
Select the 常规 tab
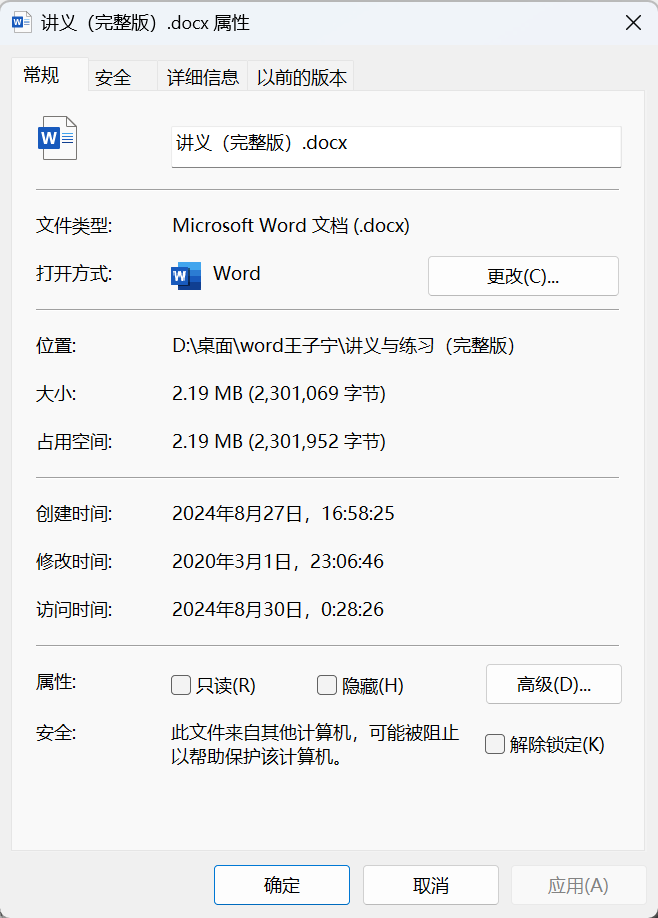tap(50, 75)
